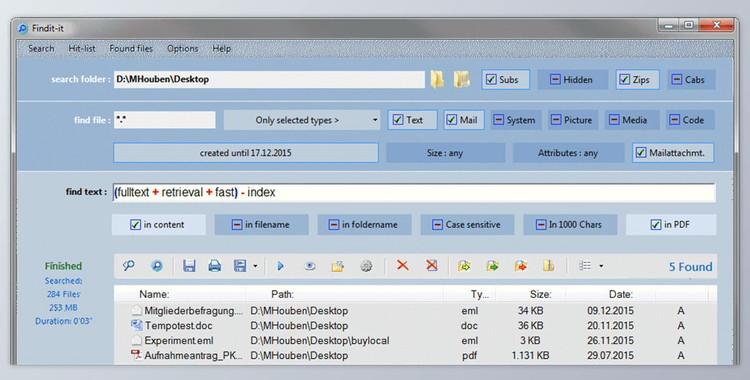Screen dimensions: 750x380
Task: Click the folder with green arrow icon
Action: tap(464, 266)
